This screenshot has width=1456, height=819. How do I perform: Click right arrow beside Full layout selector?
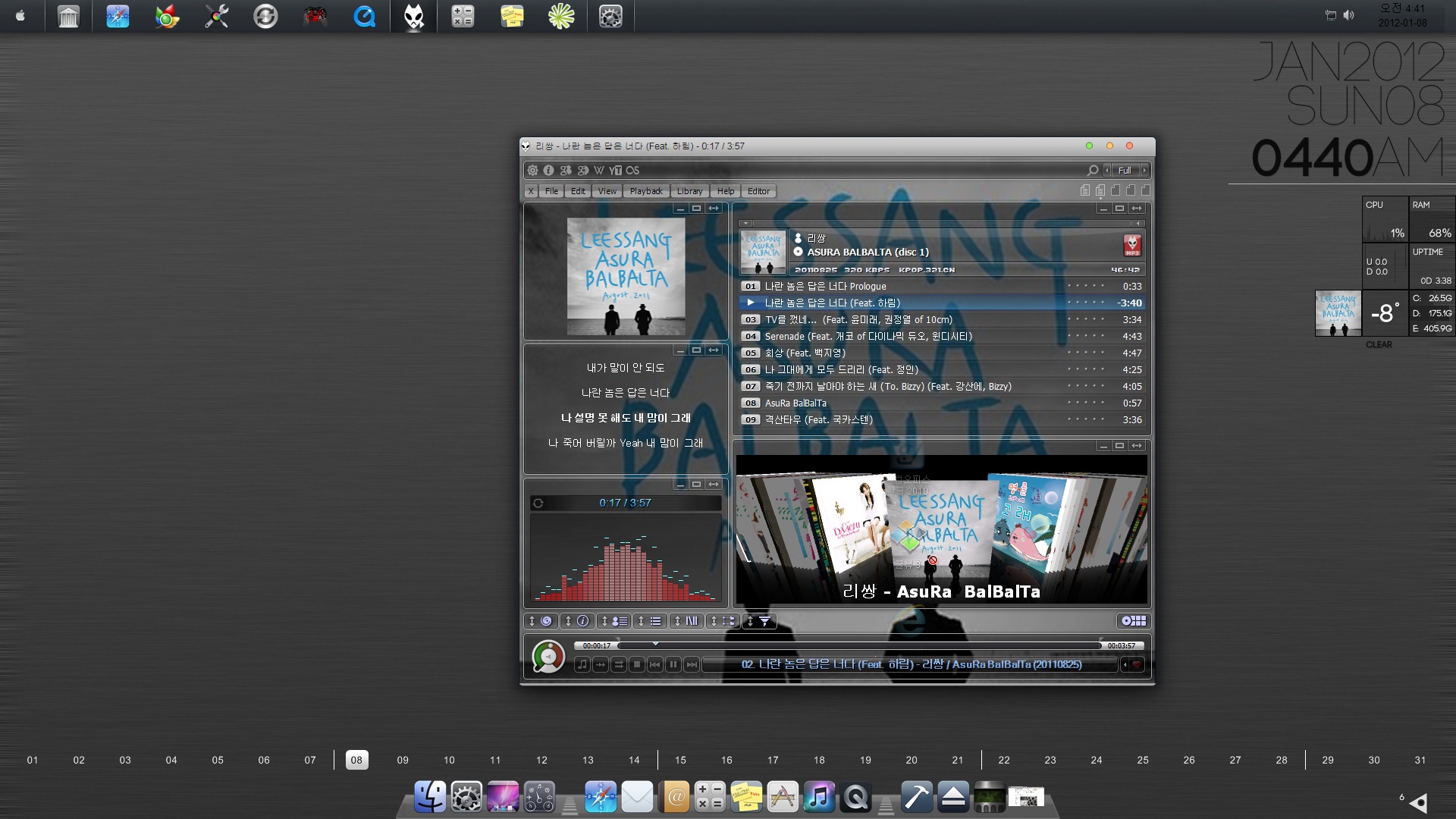coord(1144,171)
